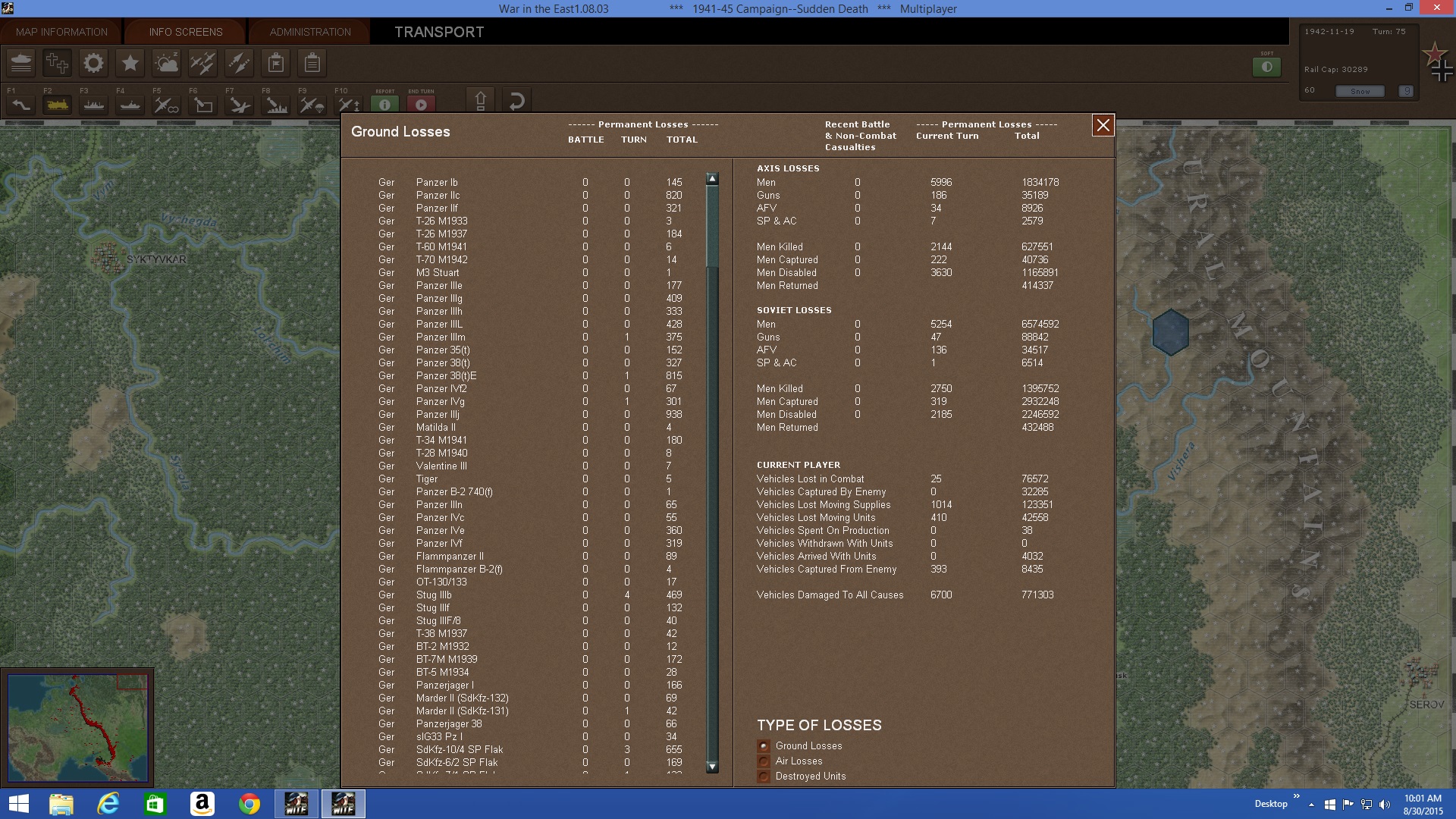Open the Windows Start button
1456x819 pixels.
pyautogui.click(x=19, y=804)
